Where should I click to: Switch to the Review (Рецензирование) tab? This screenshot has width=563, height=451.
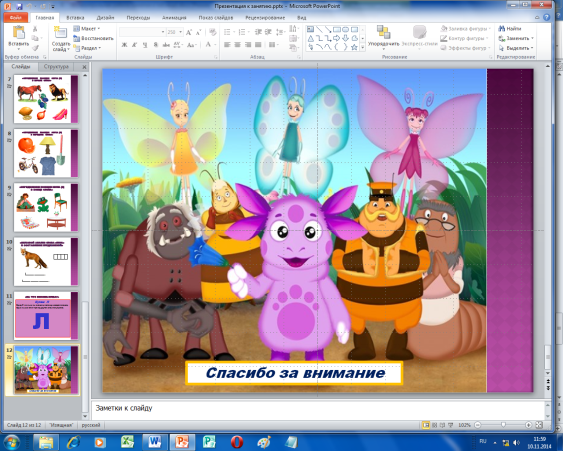coord(265,18)
